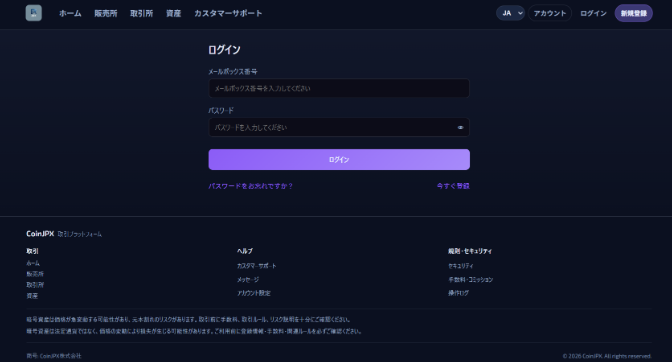Viewport: 672px width, 362px height.
Task: Select 資産 in the top navigation
Action: click(174, 13)
